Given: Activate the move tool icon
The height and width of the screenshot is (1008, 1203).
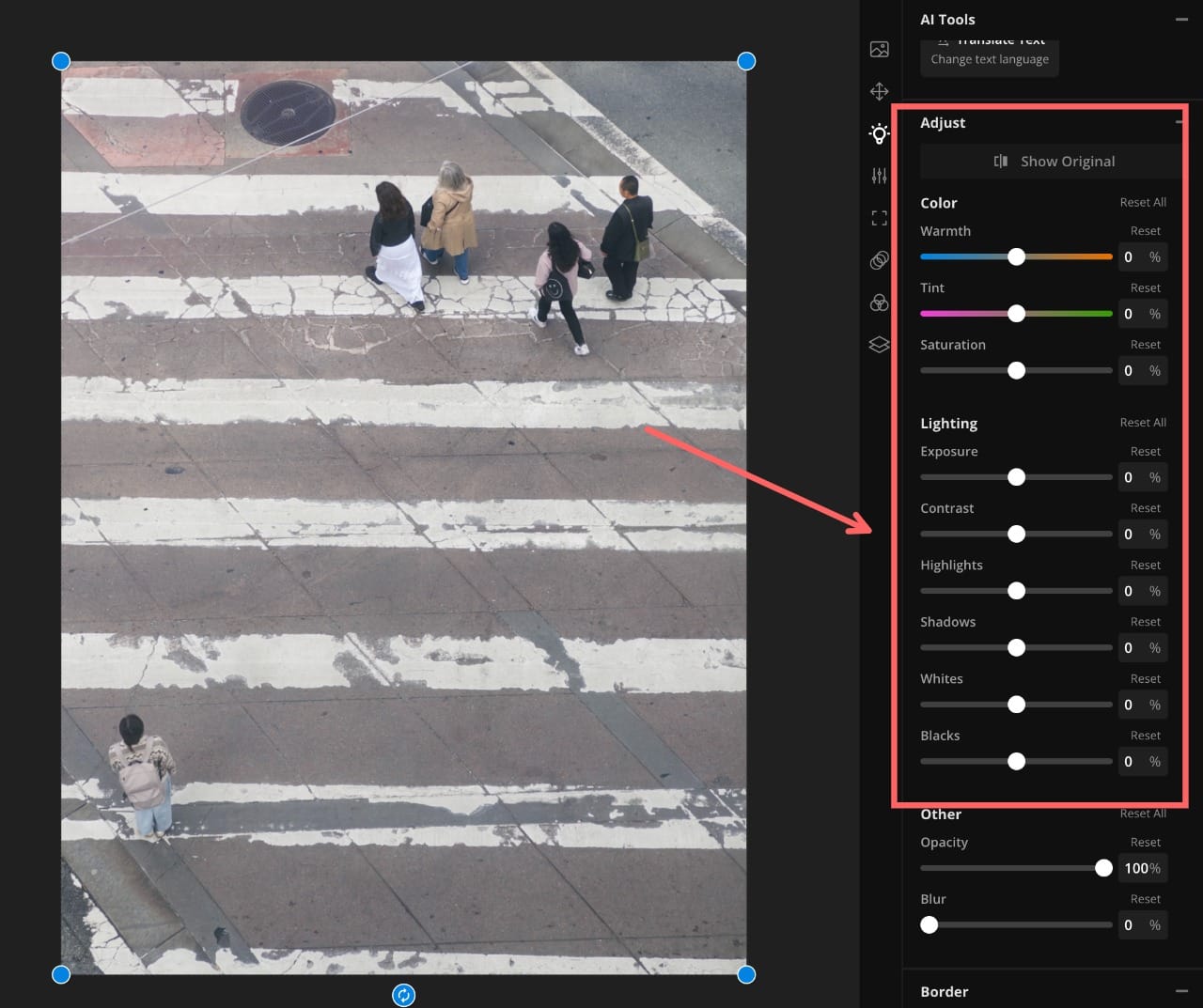Looking at the screenshot, I should tap(879, 91).
